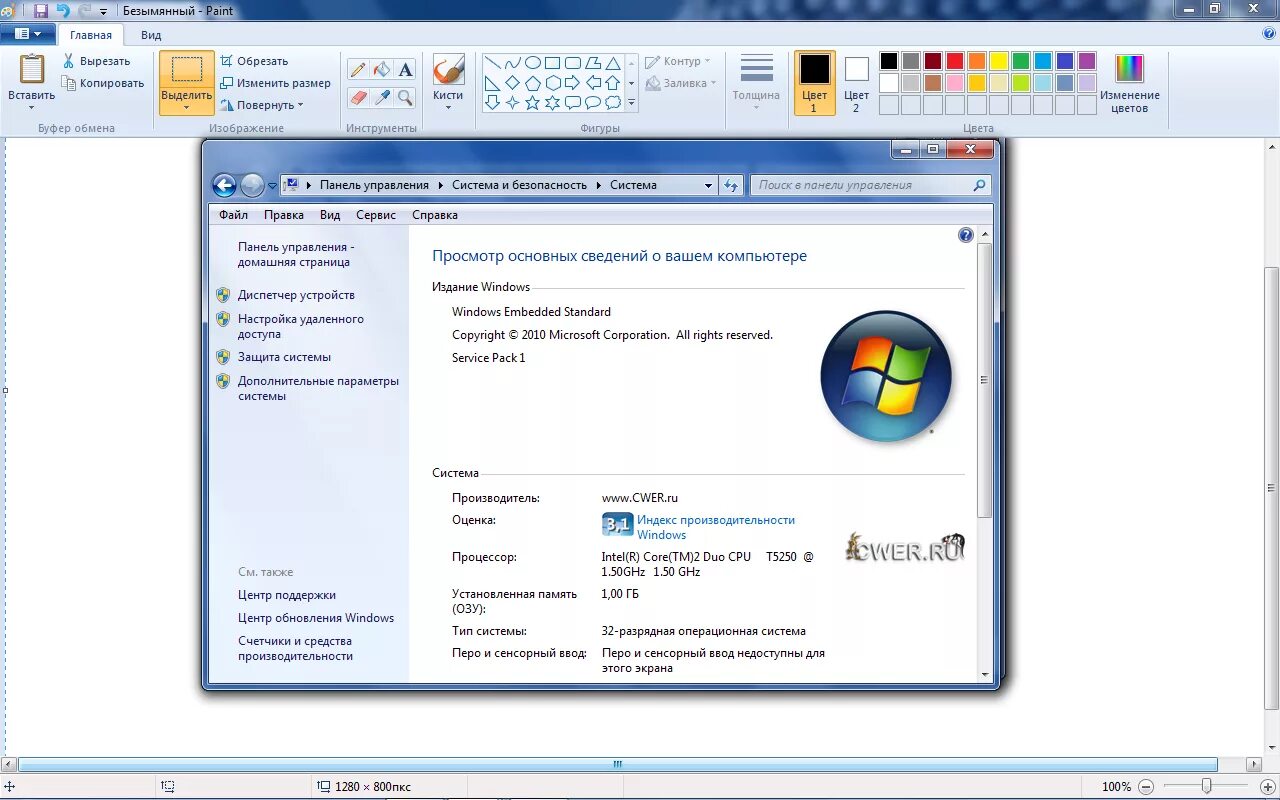Screen dimensions: 1280x800
Task: Pick the Fill with color bucket tool
Action: tap(382, 70)
